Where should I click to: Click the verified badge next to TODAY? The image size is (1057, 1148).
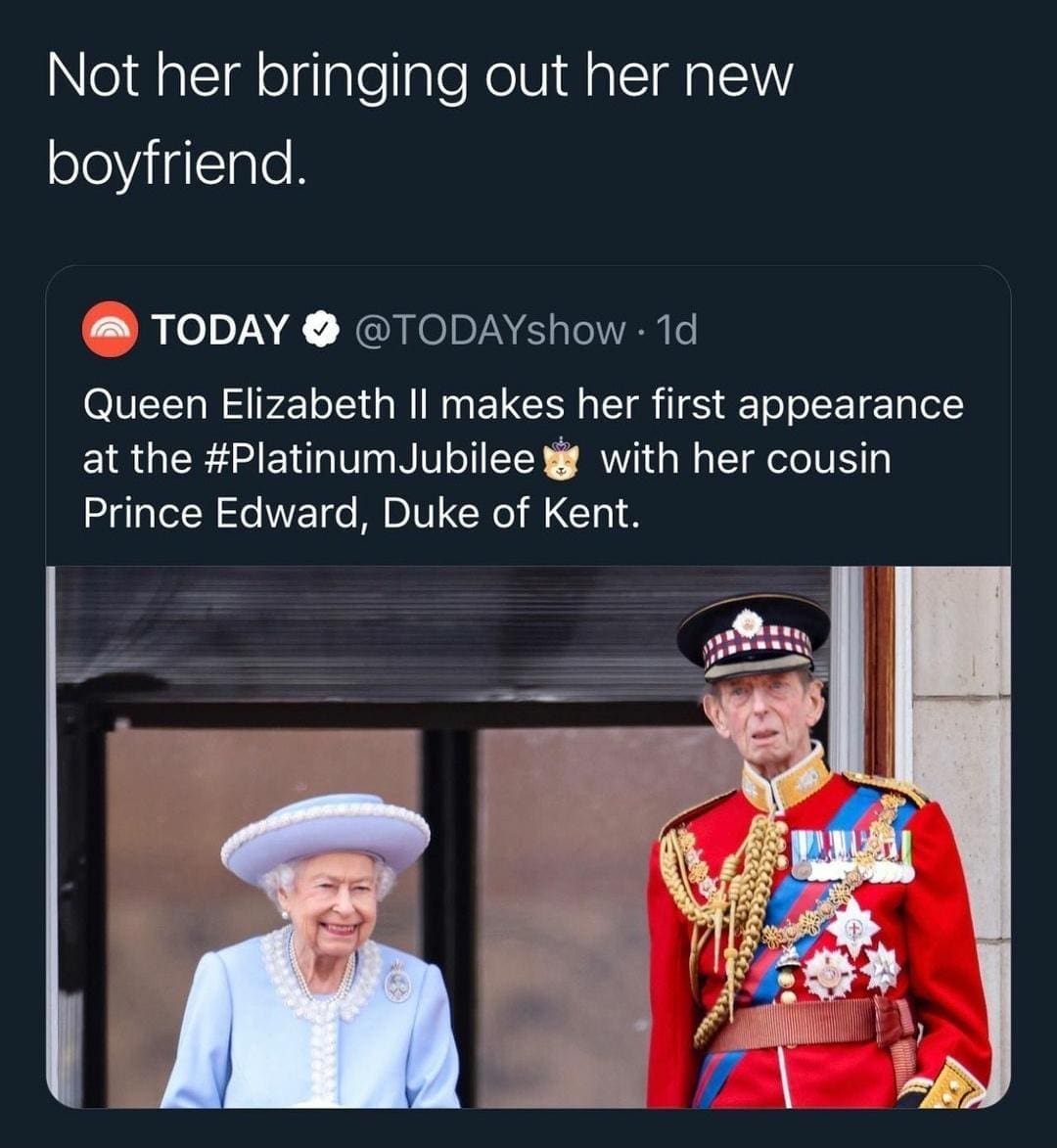[x=319, y=330]
